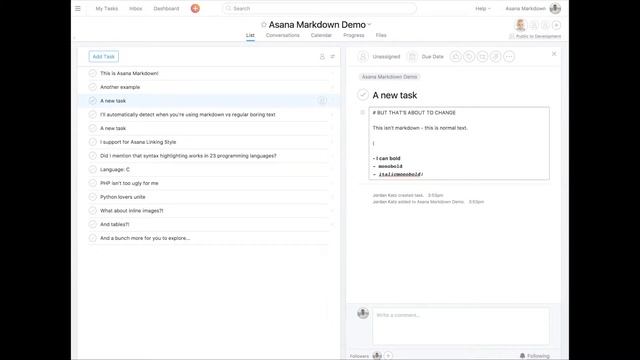The width and height of the screenshot is (640, 360).
Task: Click the tag icon in task toolbar
Action: (469, 57)
